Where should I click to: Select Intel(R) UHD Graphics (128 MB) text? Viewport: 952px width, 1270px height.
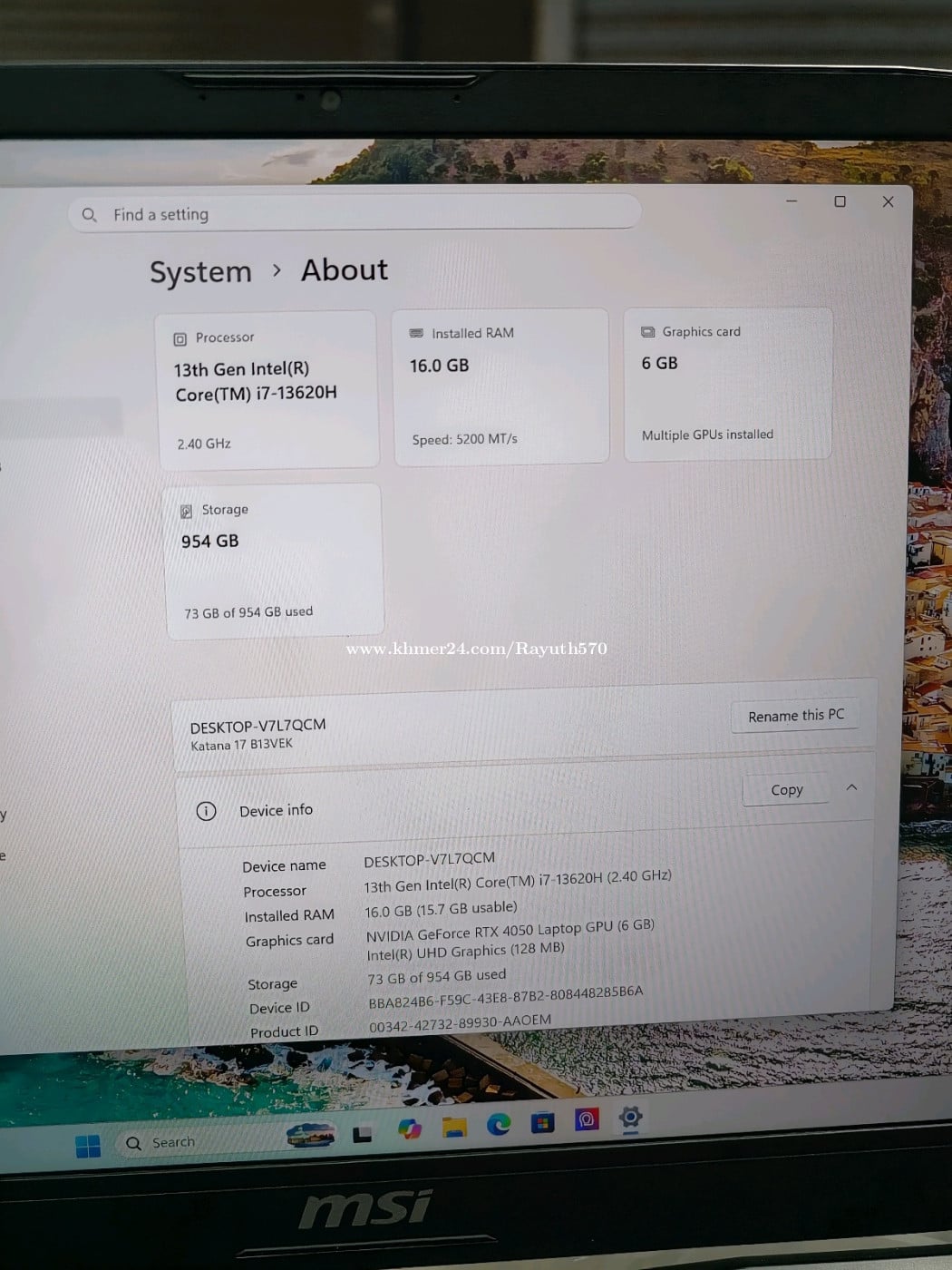pos(465,952)
